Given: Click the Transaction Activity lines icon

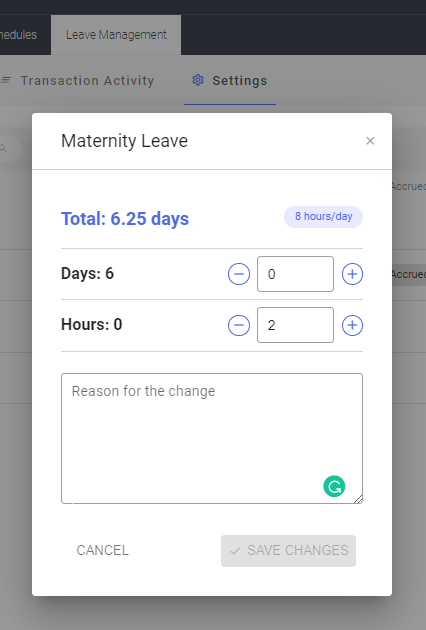Looking at the screenshot, I should (x=6, y=80).
